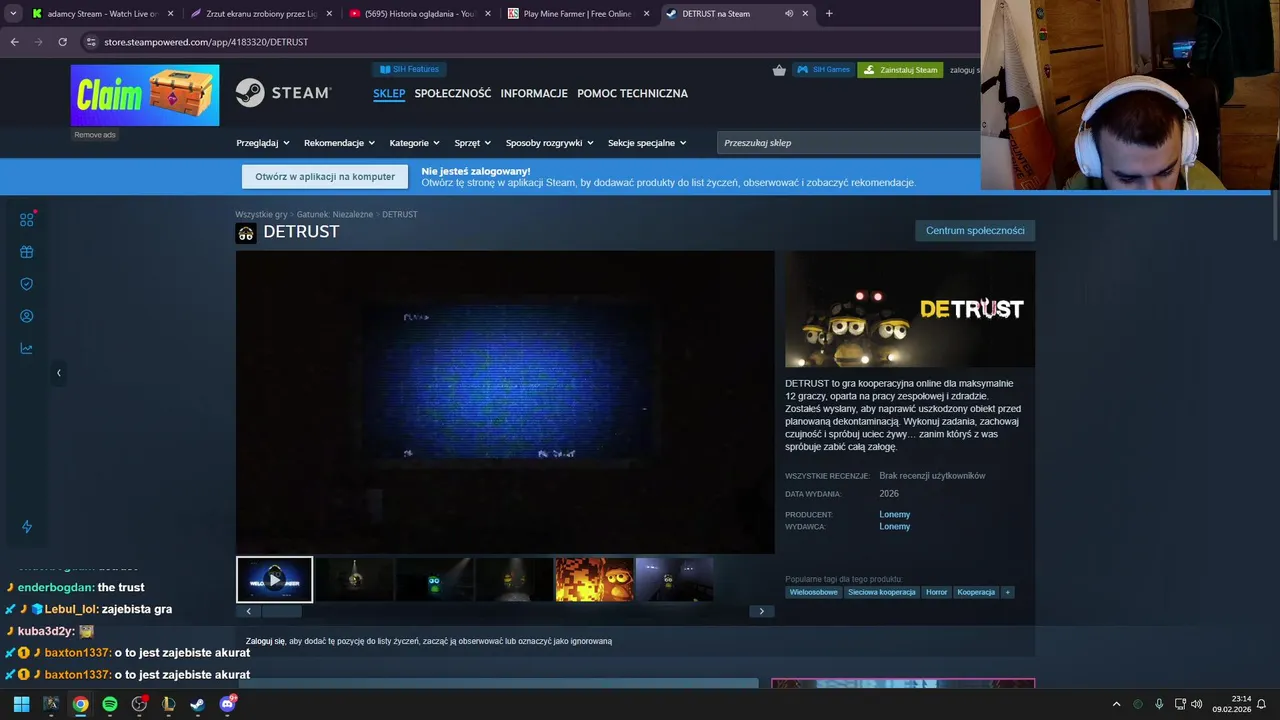Open a new browser tab with plus icon
The height and width of the screenshot is (720, 1280).
829,14
